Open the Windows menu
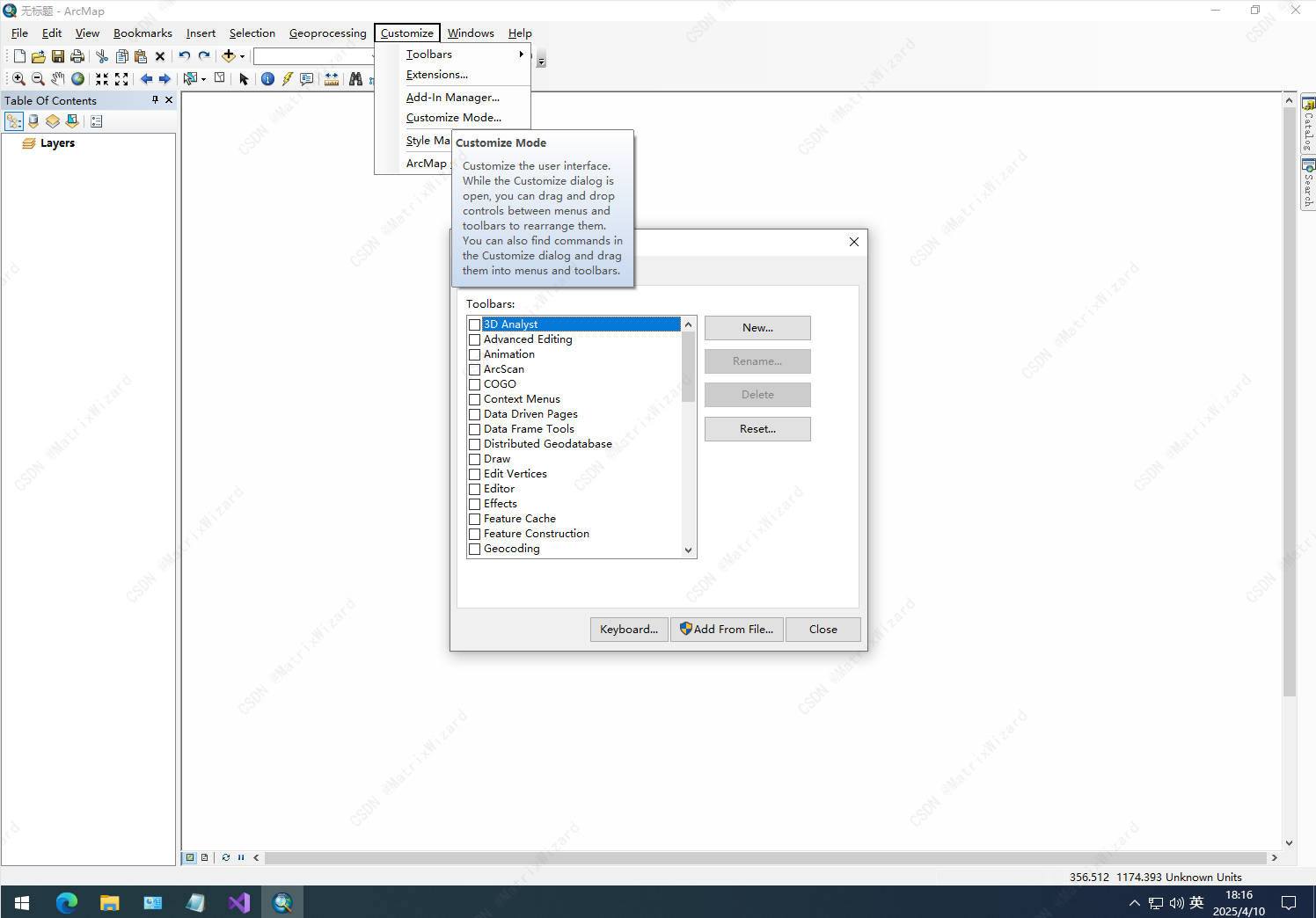 pos(471,33)
